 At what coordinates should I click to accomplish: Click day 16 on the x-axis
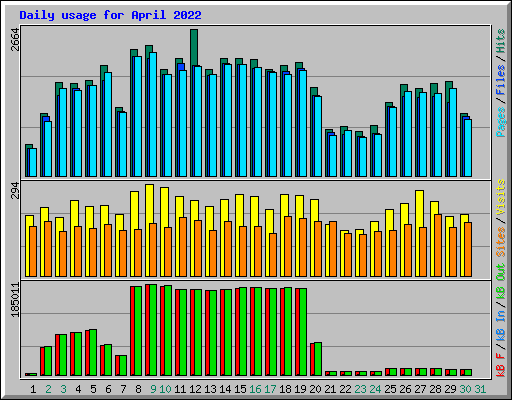tap(255, 389)
